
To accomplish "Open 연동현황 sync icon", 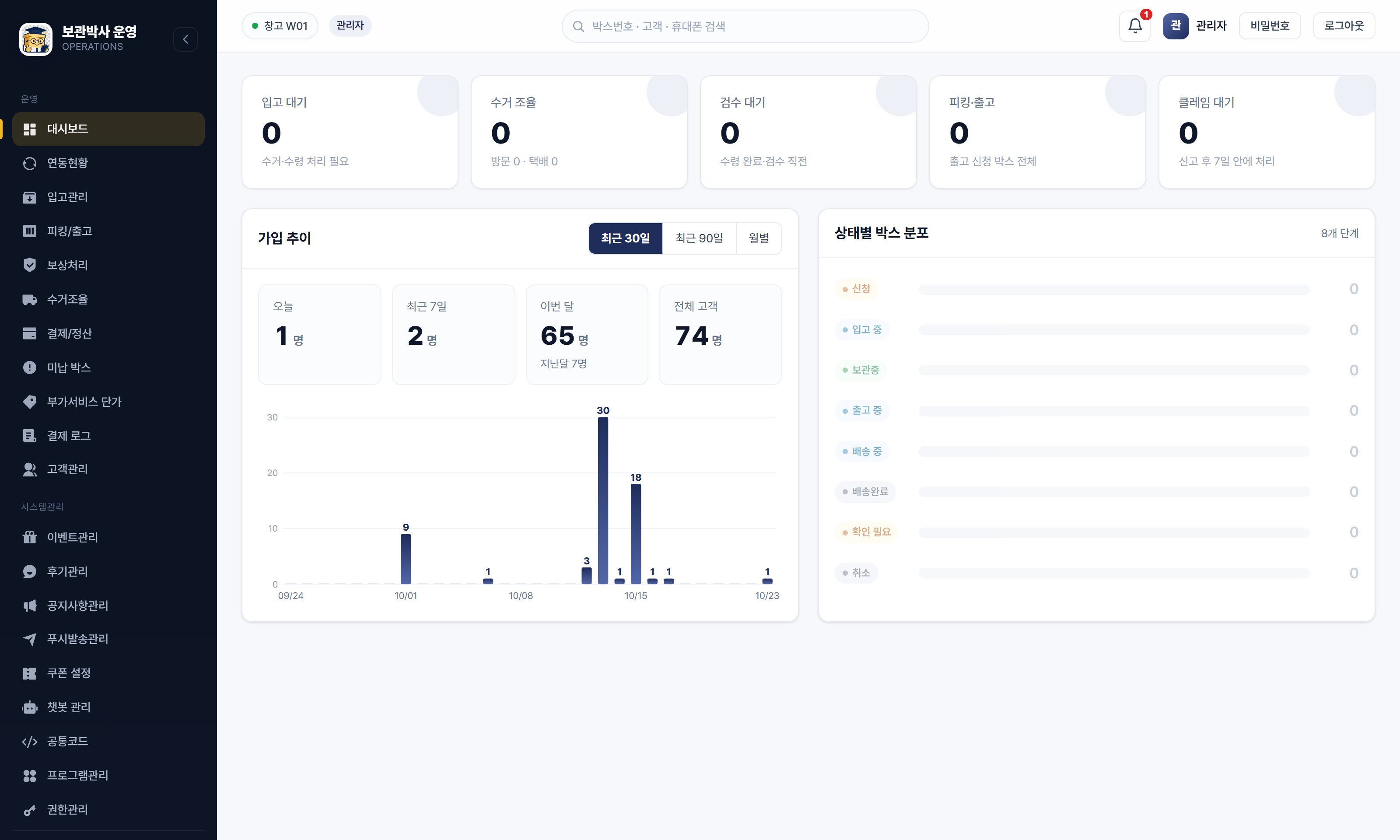I will click(29, 163).
